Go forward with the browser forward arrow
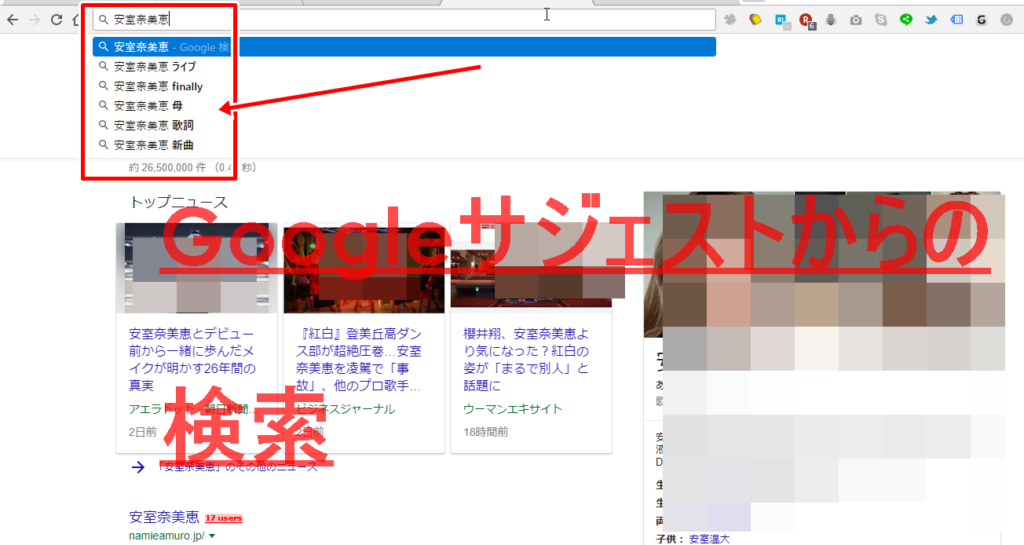Screen dimensions: 1024x545 (x=35, y=20)
